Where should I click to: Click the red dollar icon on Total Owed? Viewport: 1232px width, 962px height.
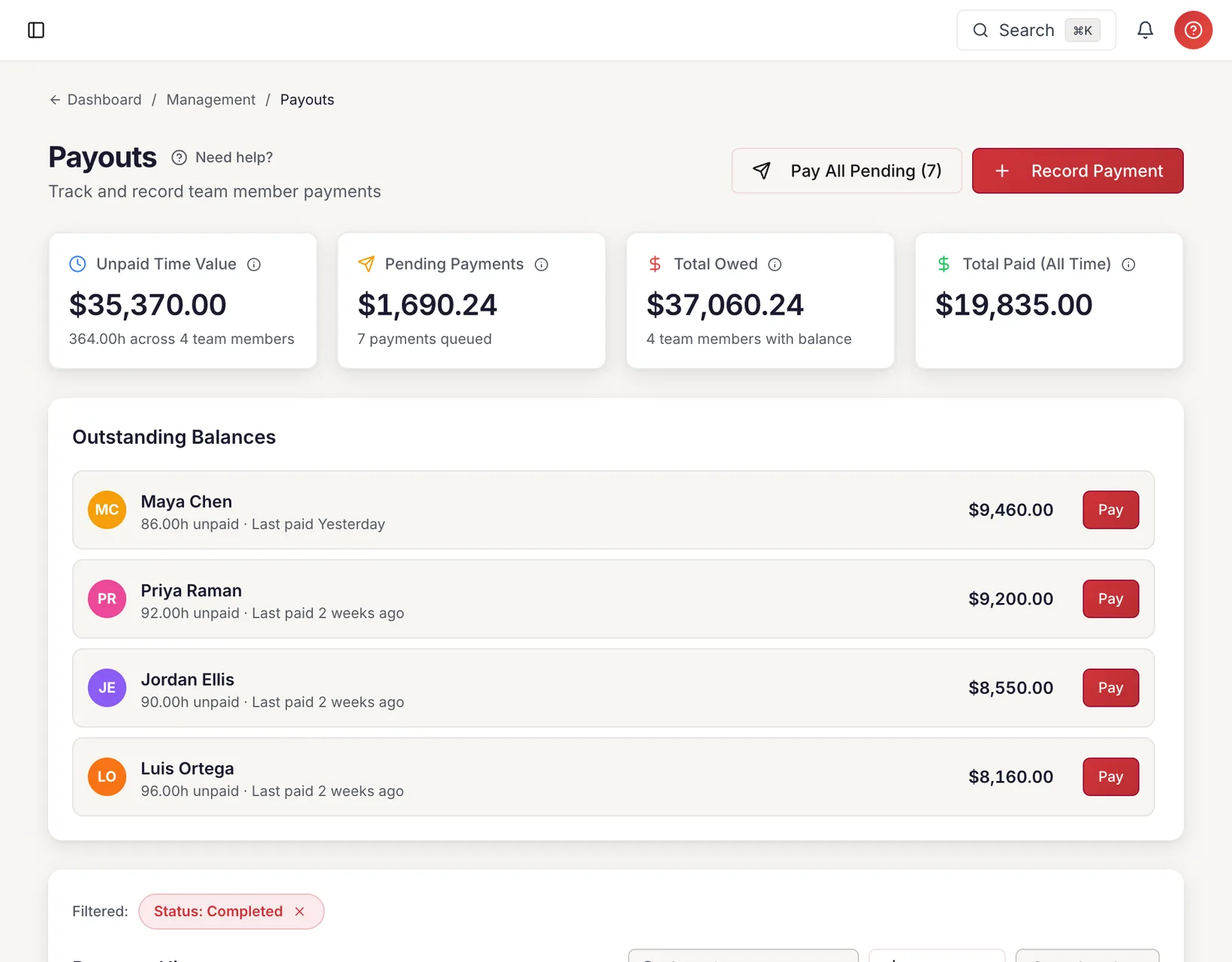pos(655,264)
